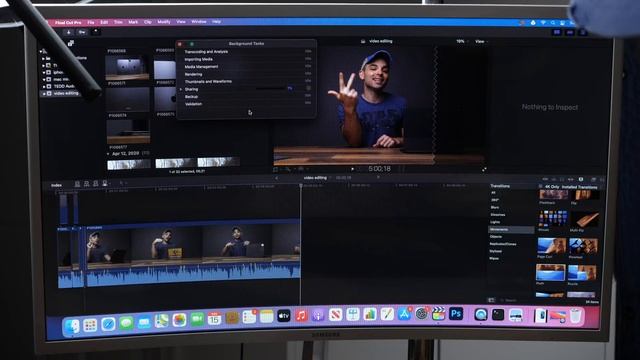
Task: Select the Wipes transitions category
Action: [494, 258]
